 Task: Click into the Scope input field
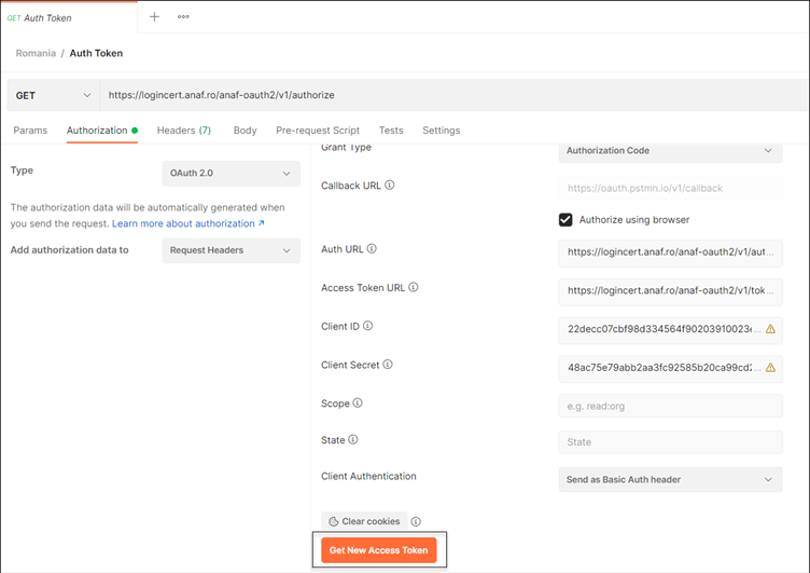670,407
